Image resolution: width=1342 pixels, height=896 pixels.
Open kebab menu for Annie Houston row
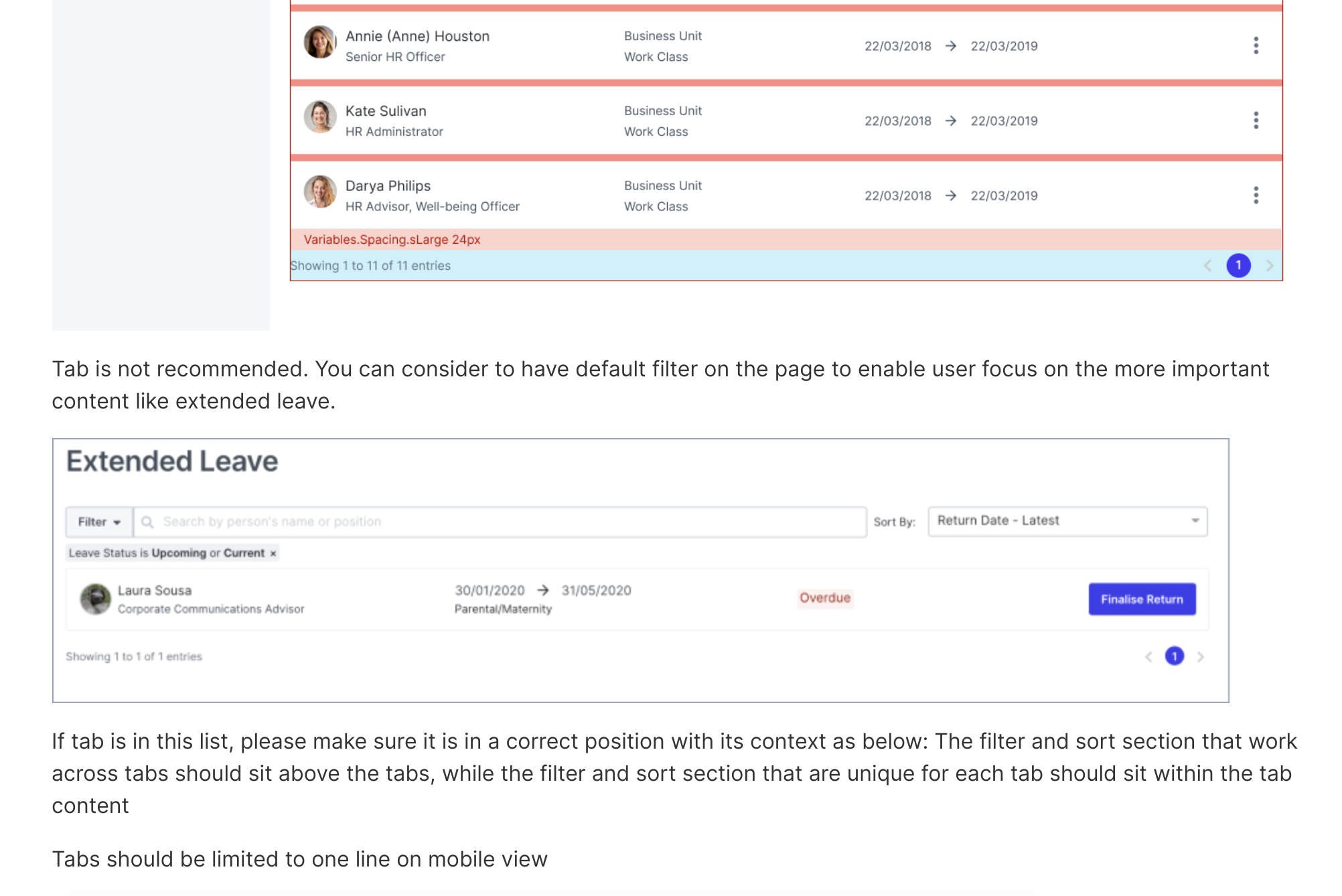1256,46
